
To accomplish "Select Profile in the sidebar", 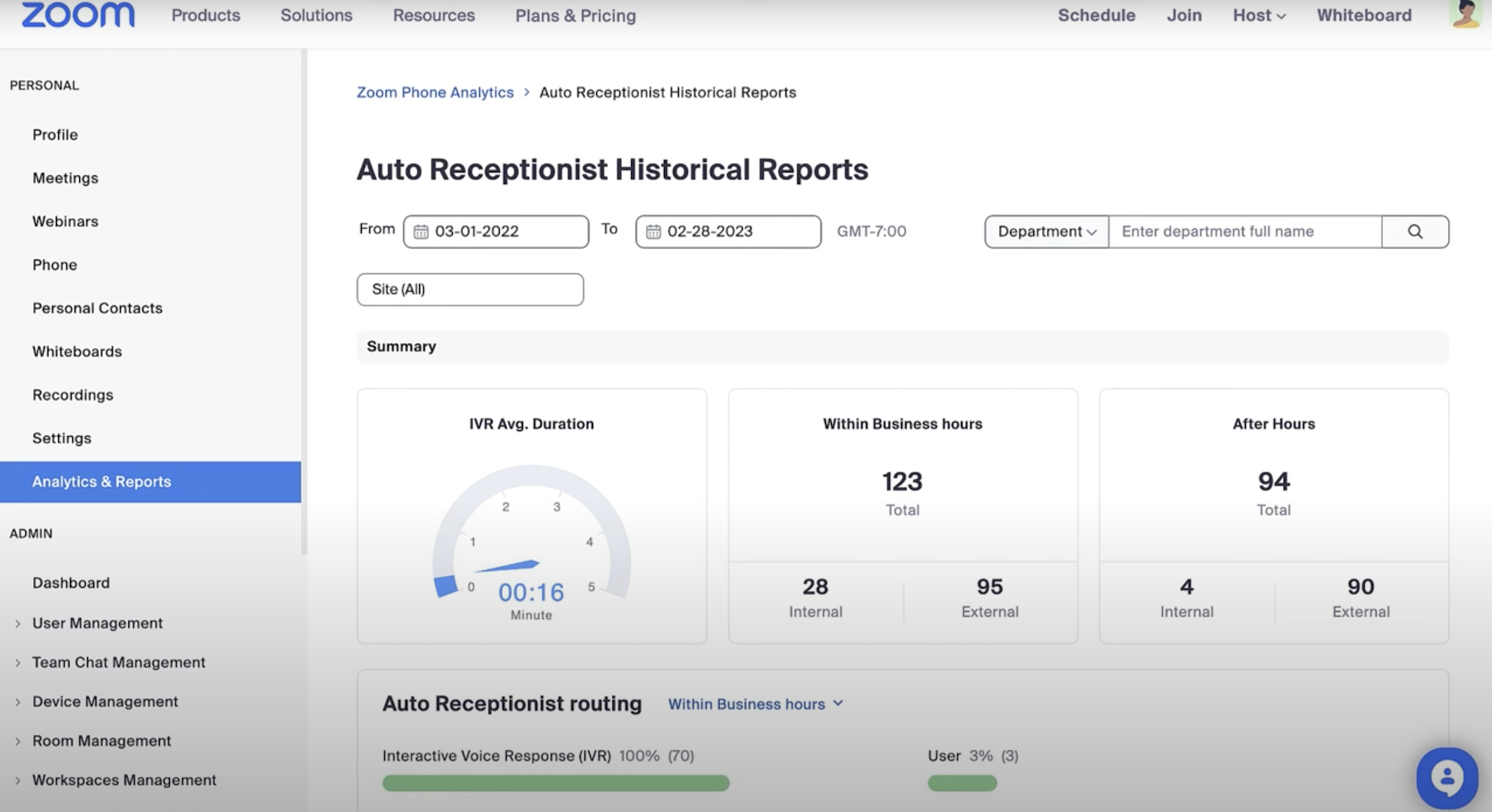I will pos(55,135).
